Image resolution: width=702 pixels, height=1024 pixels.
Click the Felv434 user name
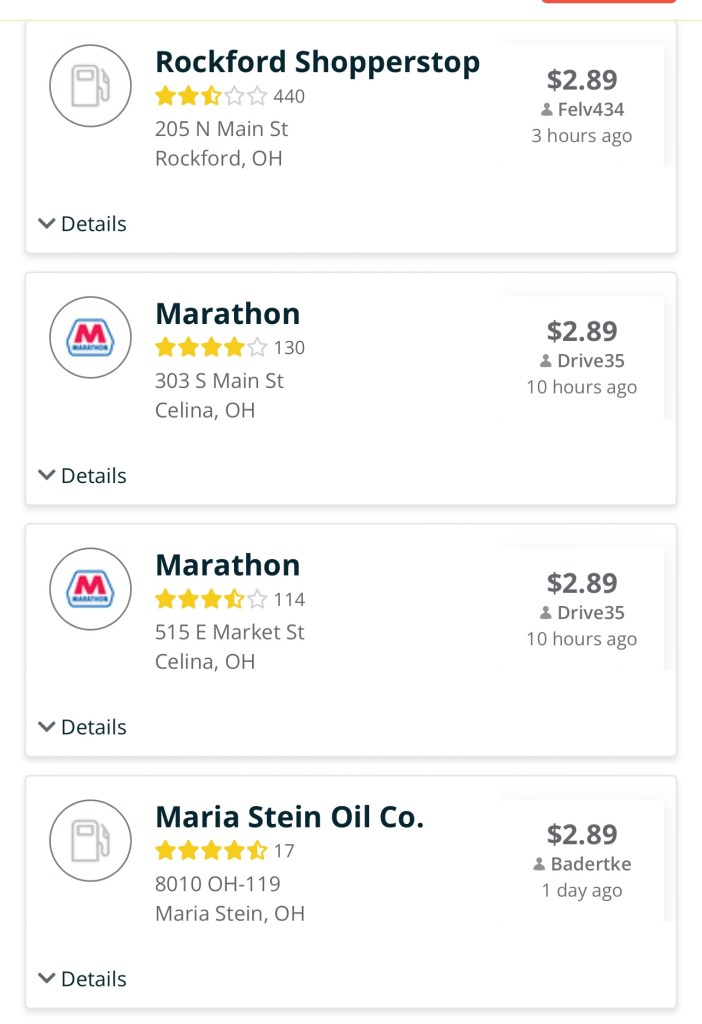click(x=589, y=109)
